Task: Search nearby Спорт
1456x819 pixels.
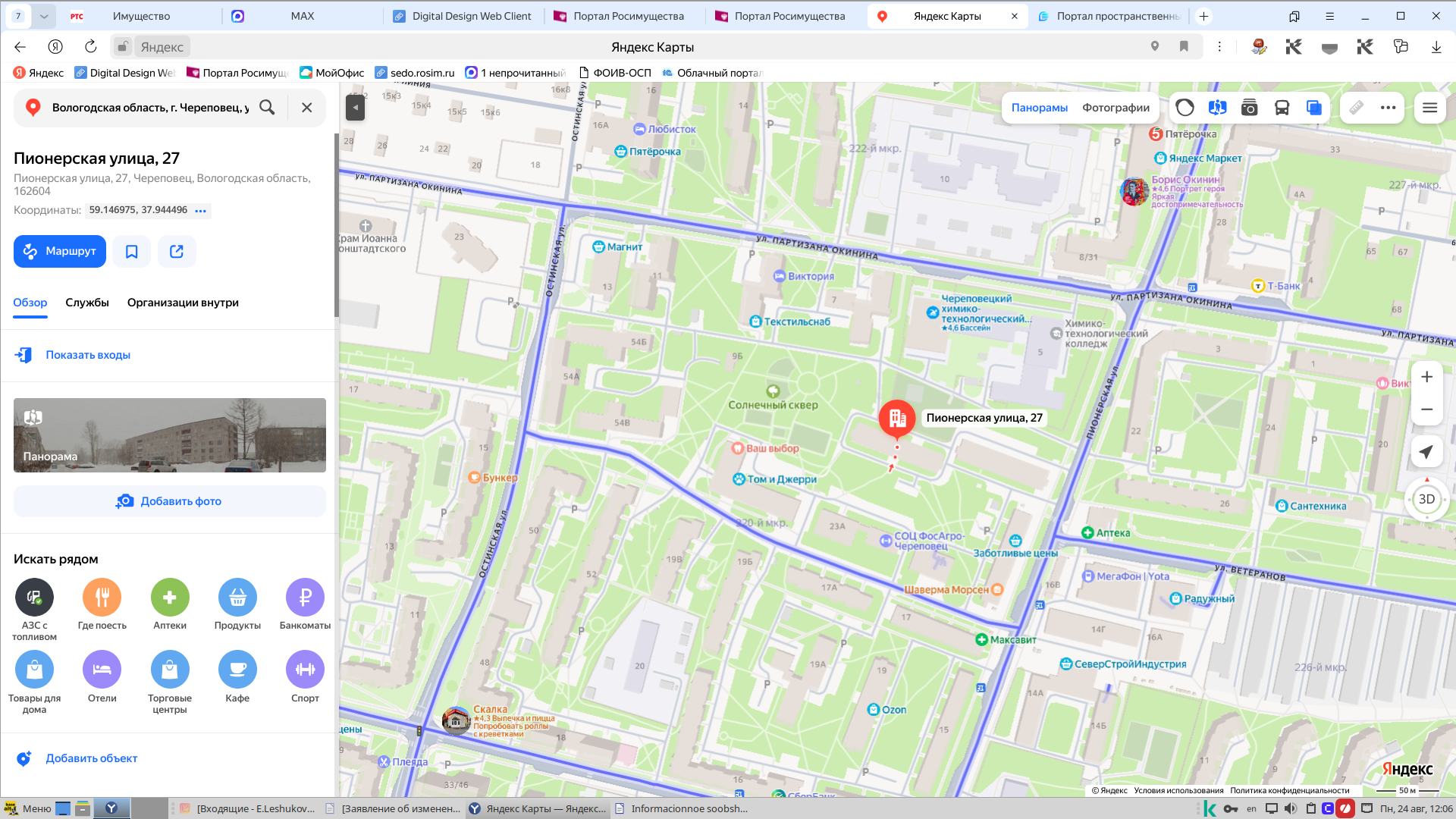Action: click(x=305, y=677)
